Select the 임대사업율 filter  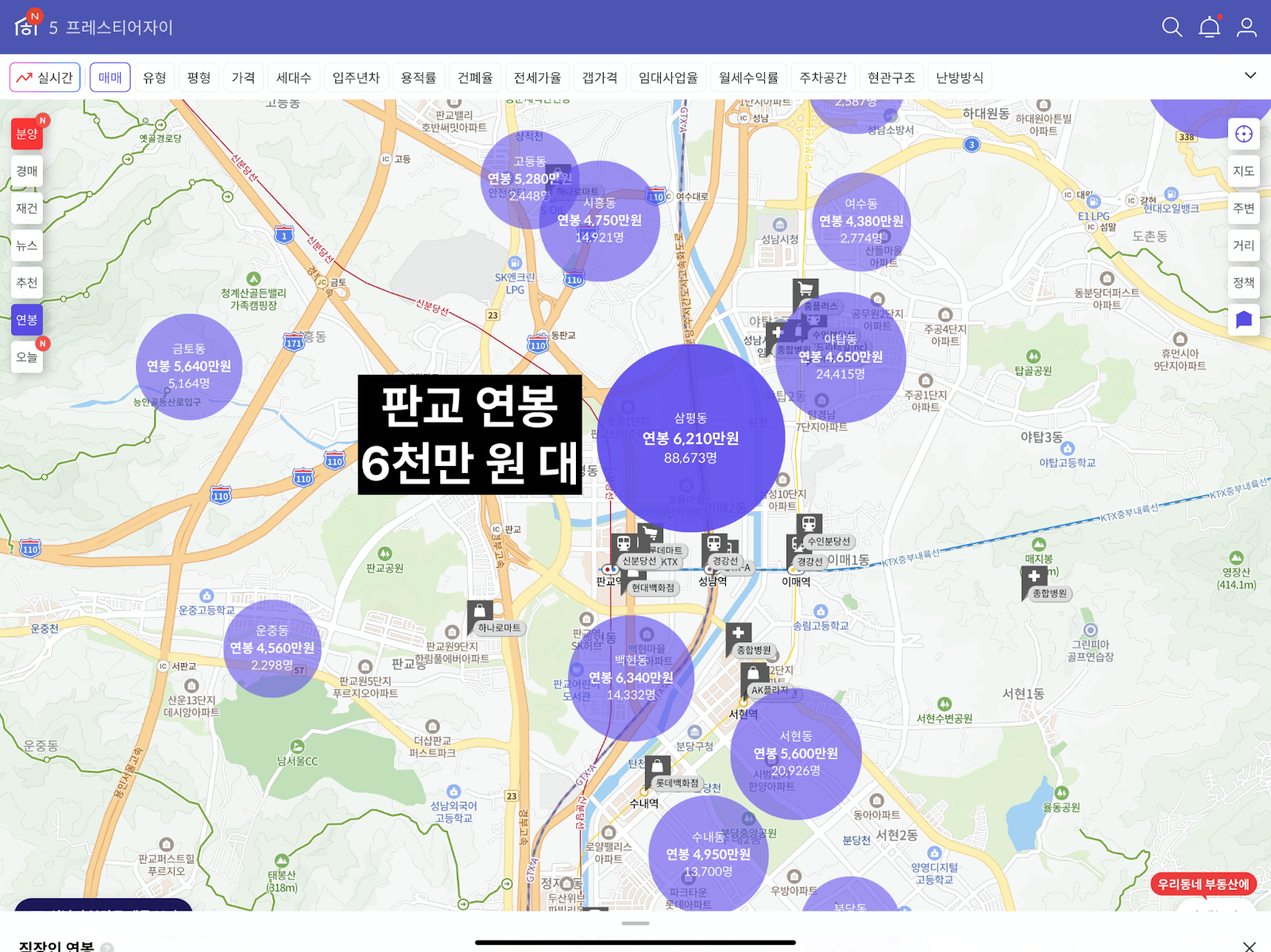pyautogui.click(x=668, y=77)
